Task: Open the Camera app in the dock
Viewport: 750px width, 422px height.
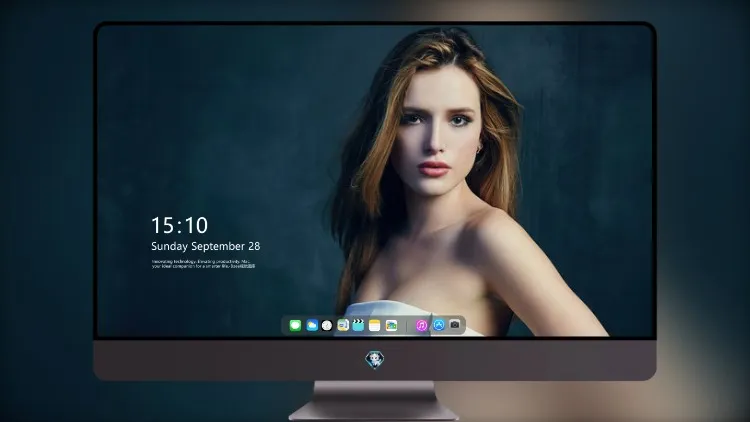Action: [x=455, y=325]
